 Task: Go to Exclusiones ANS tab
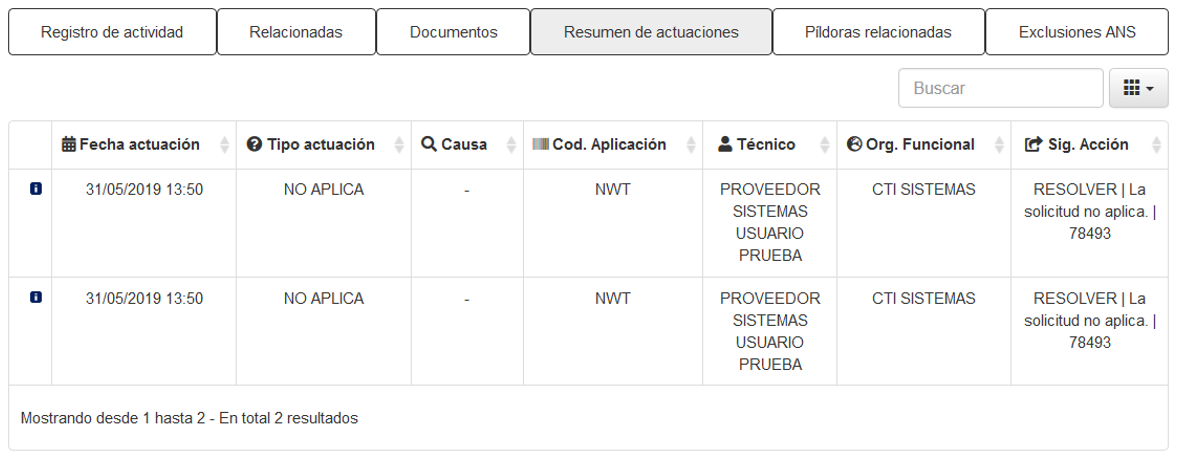(x=1077, y=32)
